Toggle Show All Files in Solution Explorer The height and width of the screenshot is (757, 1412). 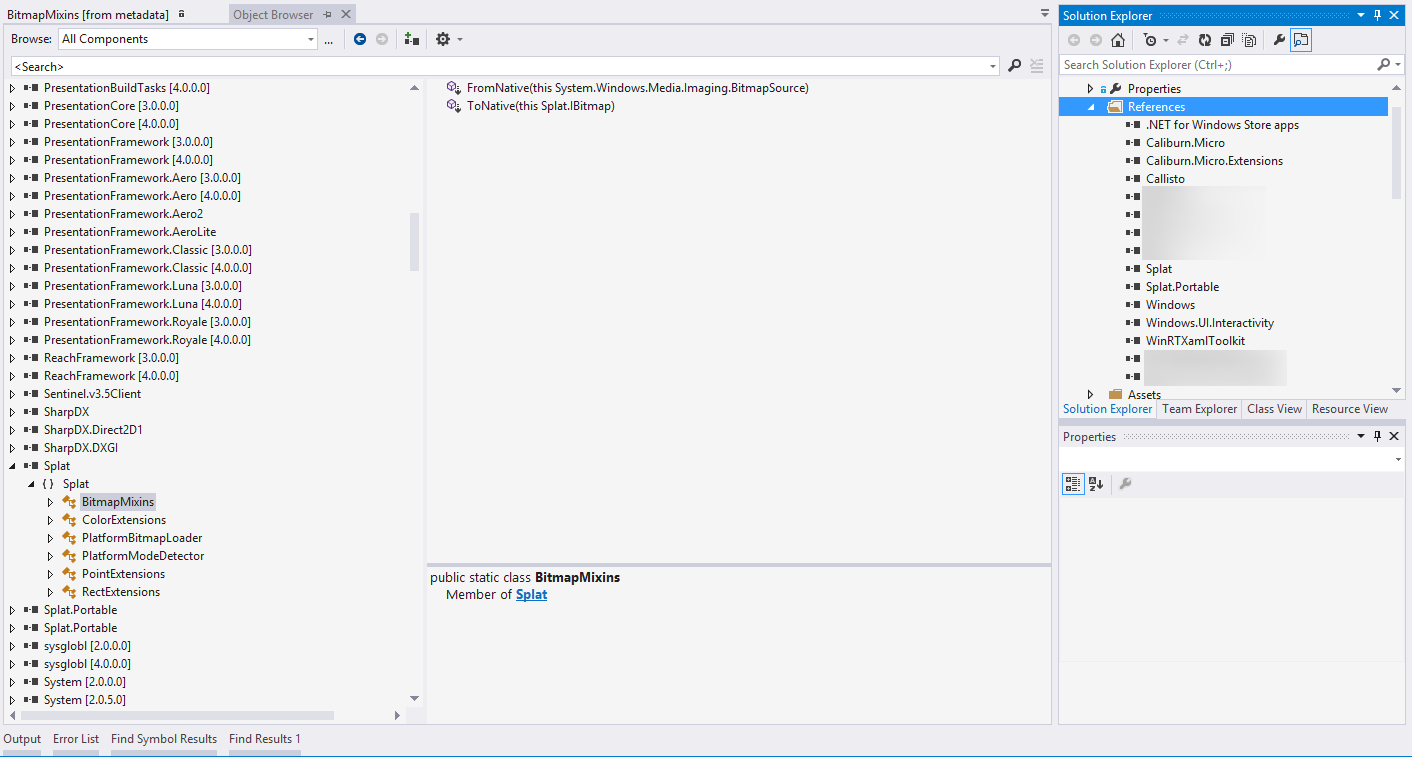pyautogui.click(x=1249, y=40)
